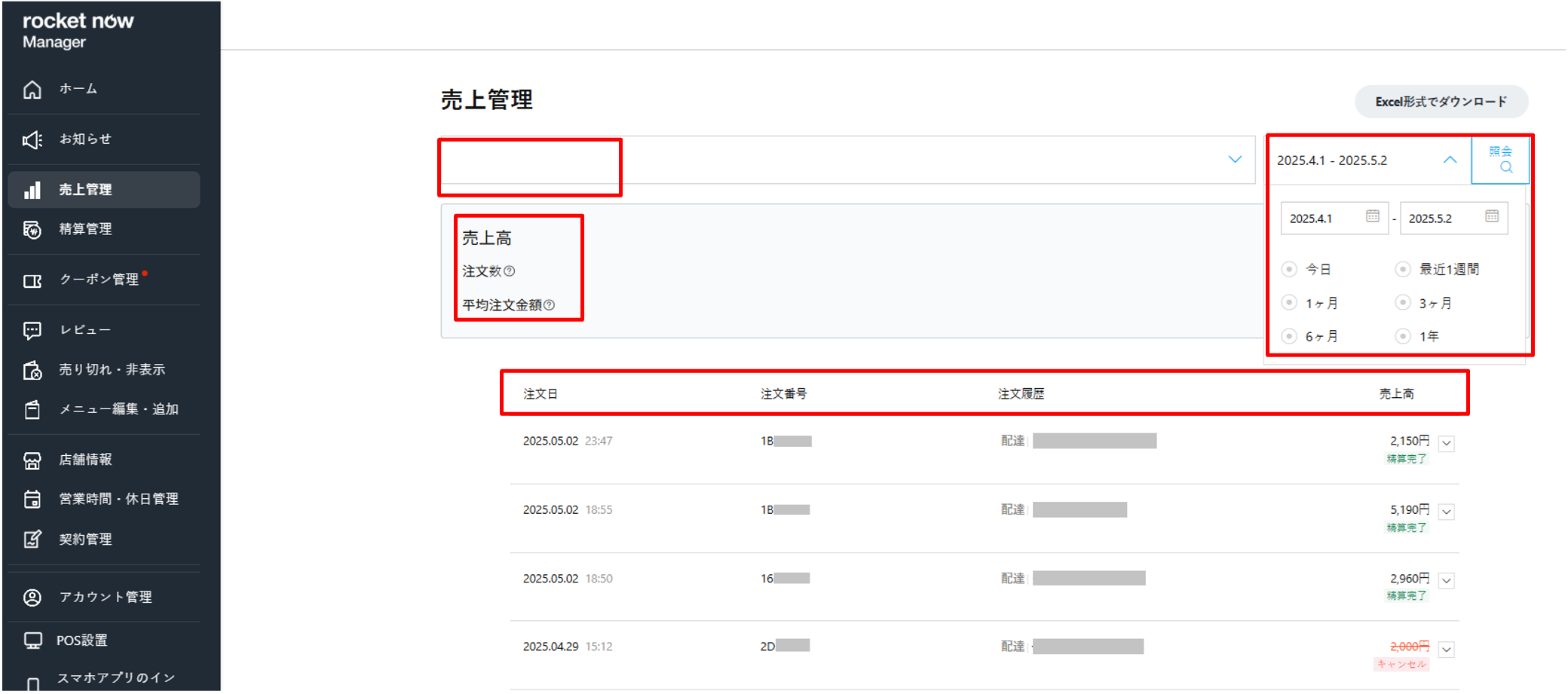Click the 精算完了 badge under 2,150円
The height and width of the screenshot is (694, 1568).
coord(1407,459)
